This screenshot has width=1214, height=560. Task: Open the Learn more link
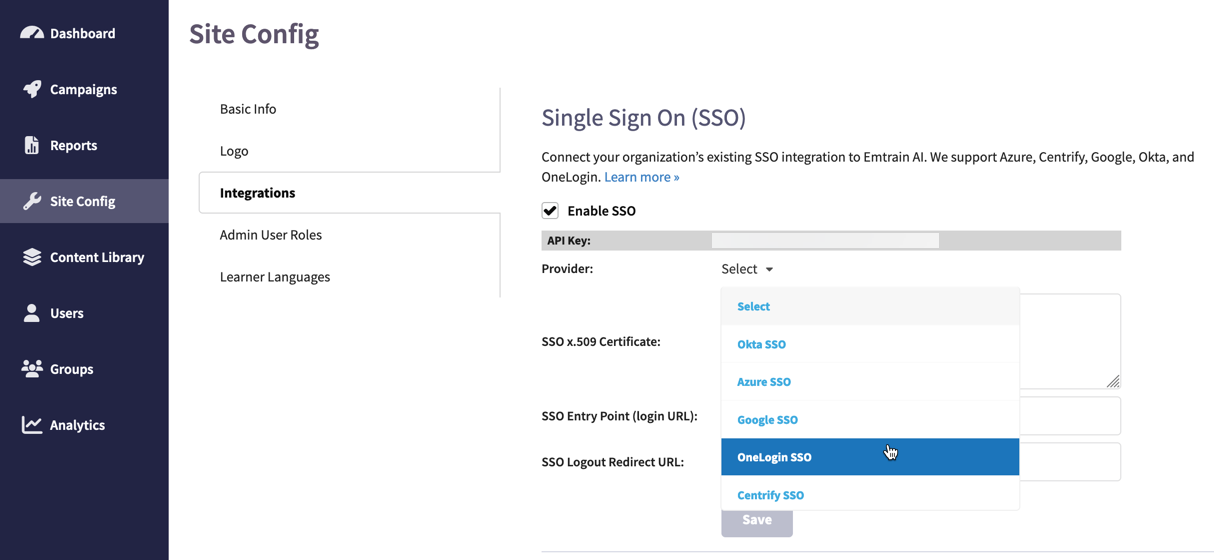(642, 177)
